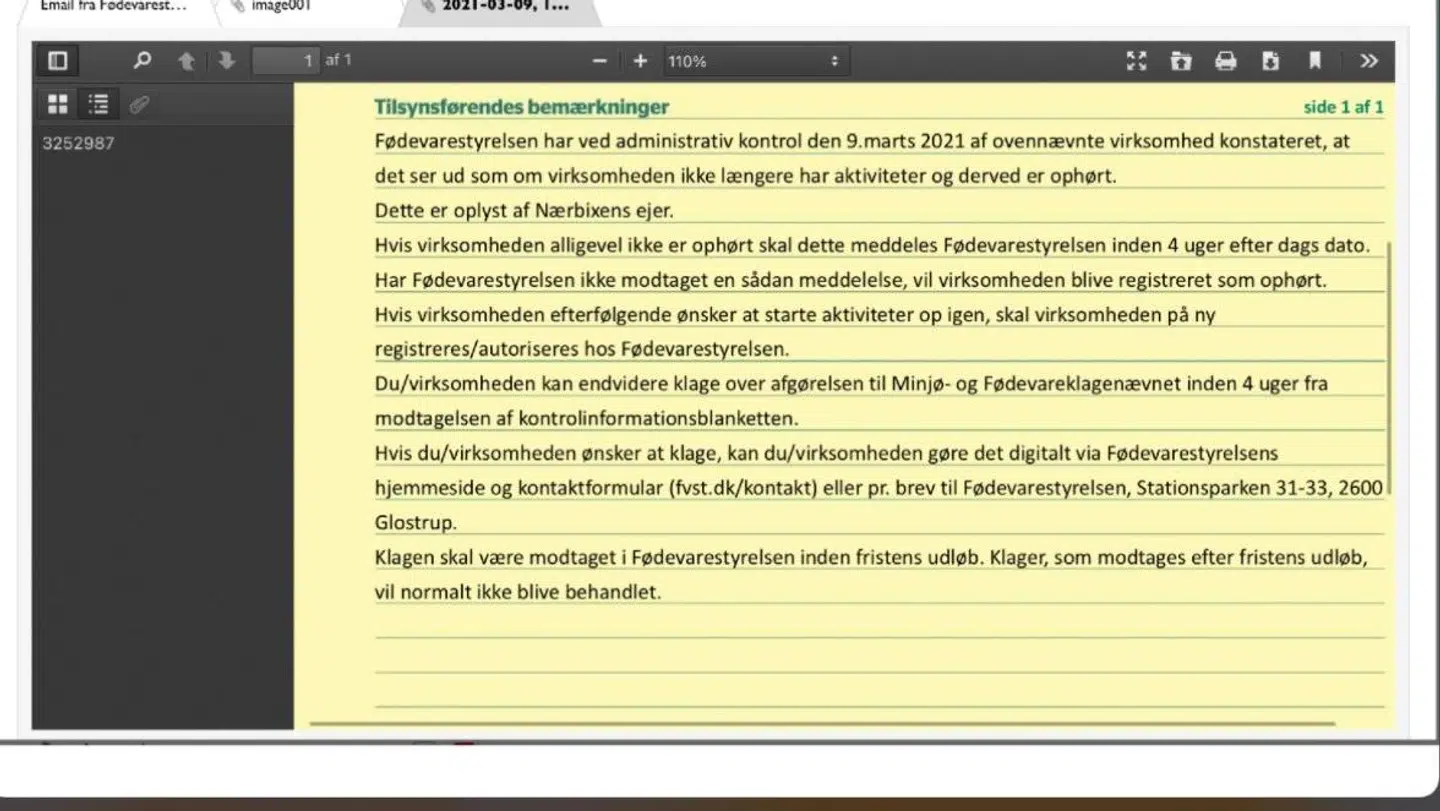Go to next page arrow
This screenshot has width=1440, height=811.
pos(227,61)
